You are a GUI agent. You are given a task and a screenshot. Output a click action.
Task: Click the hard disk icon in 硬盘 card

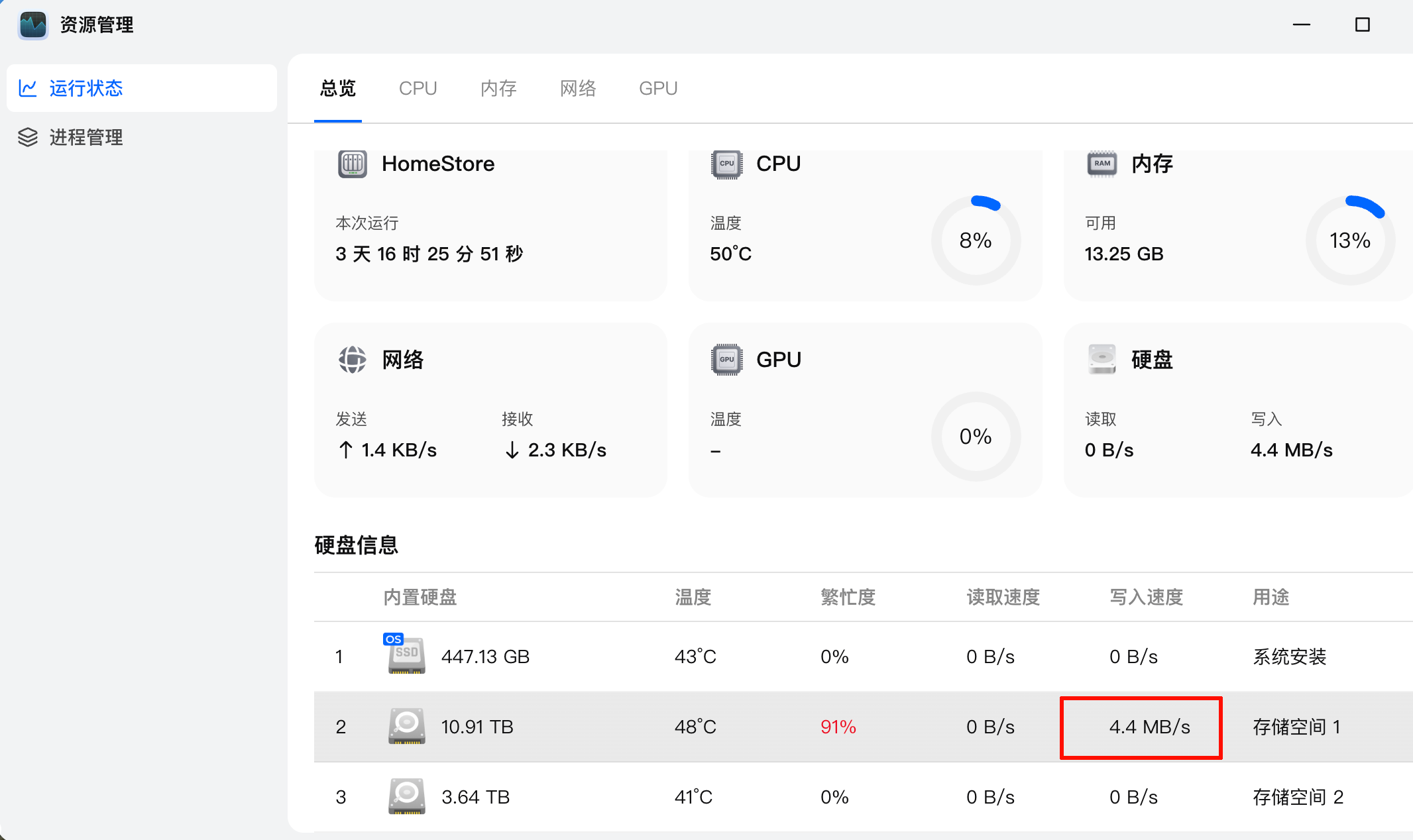[1102, 360]
